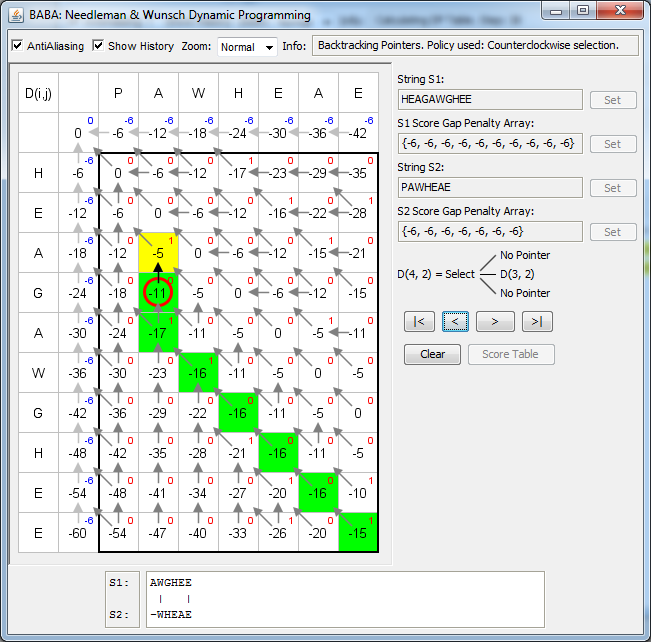Viewport: 651px width, 642px height.
Task: Jump to first step button
Action: tap(419, 321)
